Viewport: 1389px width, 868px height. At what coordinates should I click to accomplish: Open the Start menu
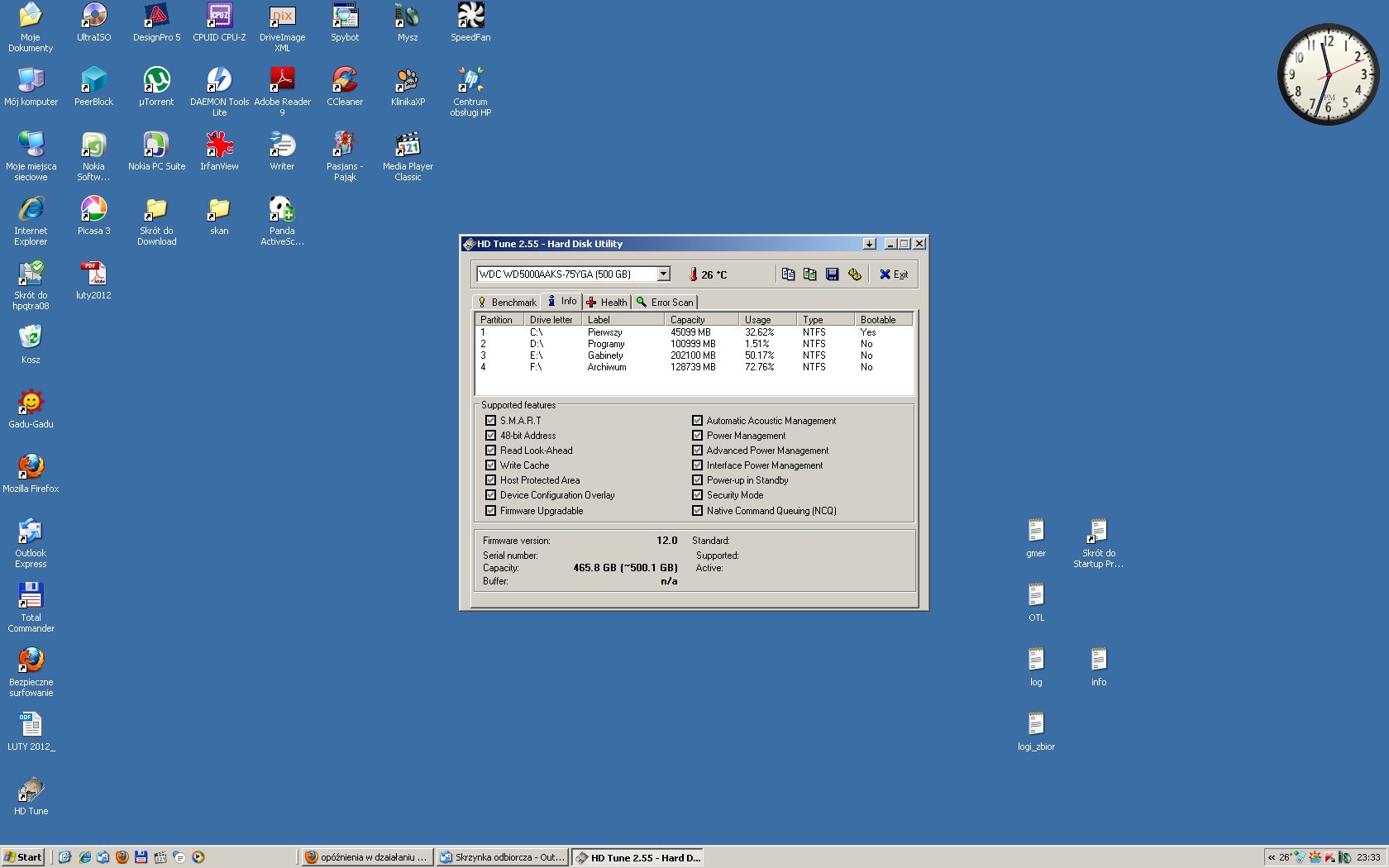(22, 857)
